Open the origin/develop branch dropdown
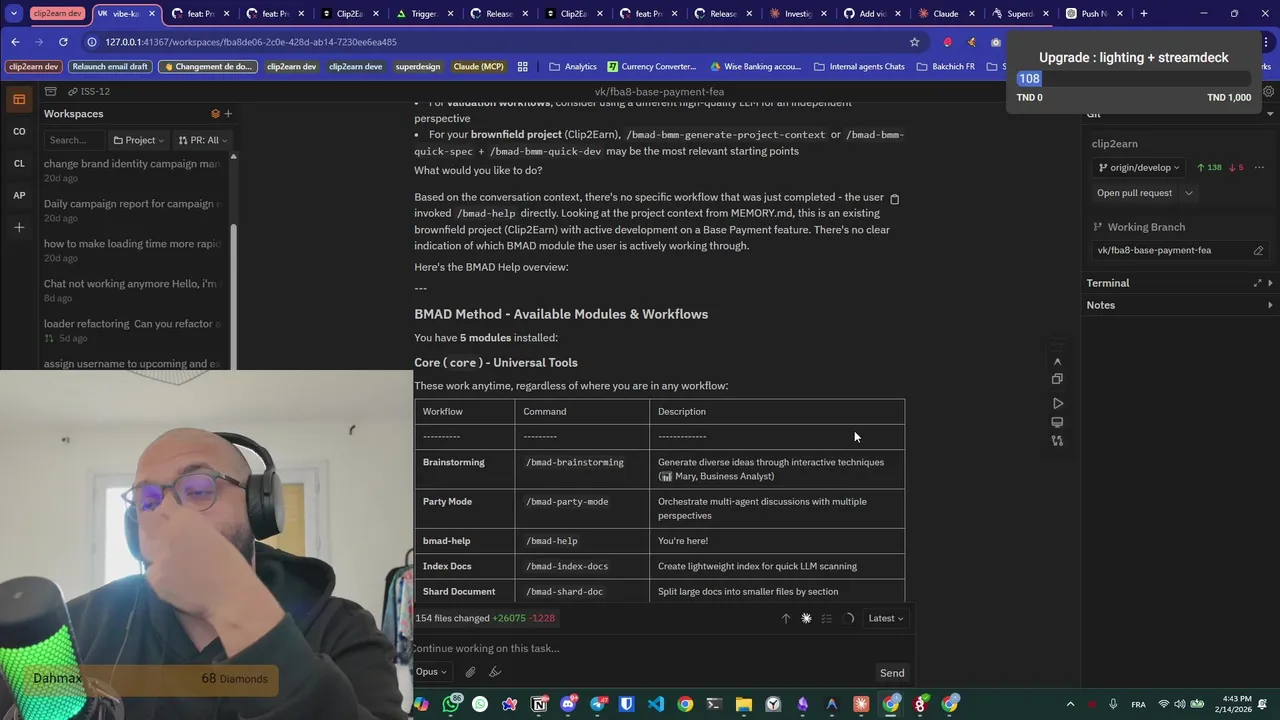 coord(1138,168)
